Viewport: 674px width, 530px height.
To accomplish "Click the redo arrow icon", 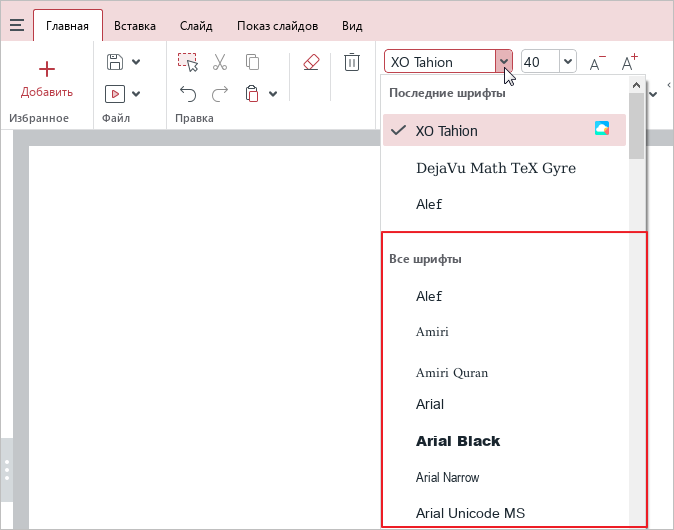I will (x=220, y=94).
